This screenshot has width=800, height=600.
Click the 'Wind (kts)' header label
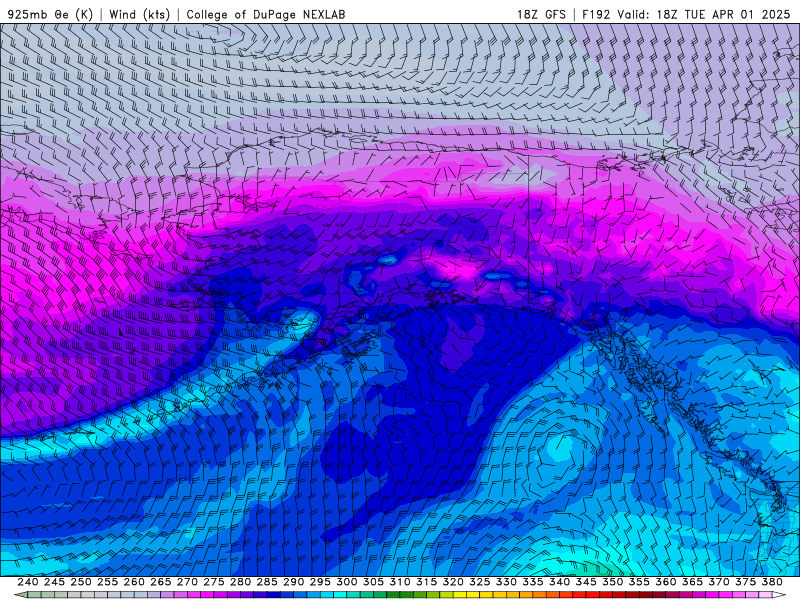click(139, 14)
